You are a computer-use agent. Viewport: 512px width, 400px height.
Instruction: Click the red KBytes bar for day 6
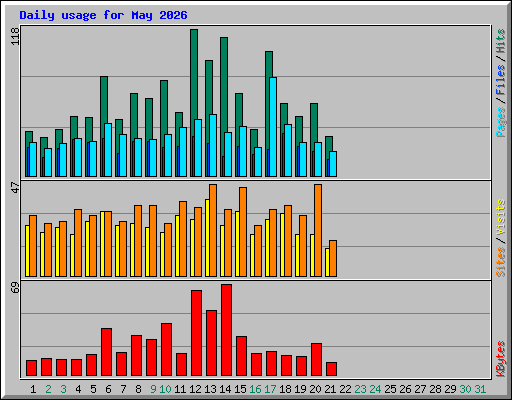[x=106, y=352]
